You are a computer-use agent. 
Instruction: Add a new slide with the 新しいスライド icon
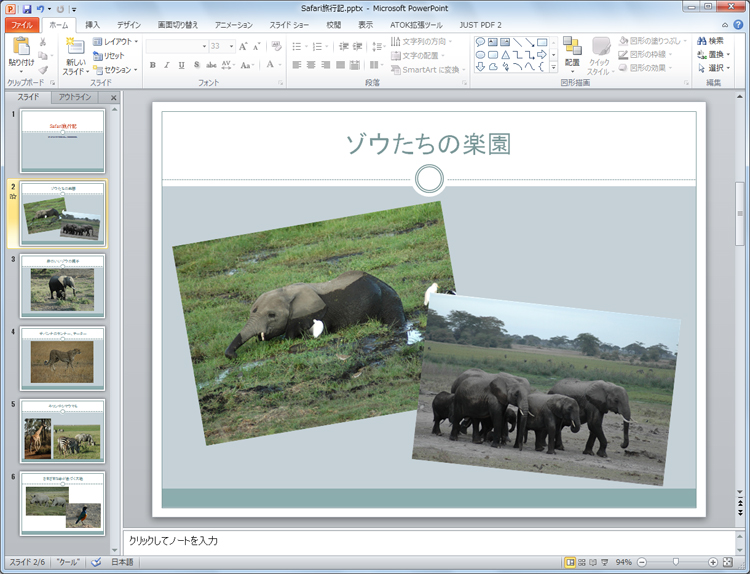coord(75,46)
